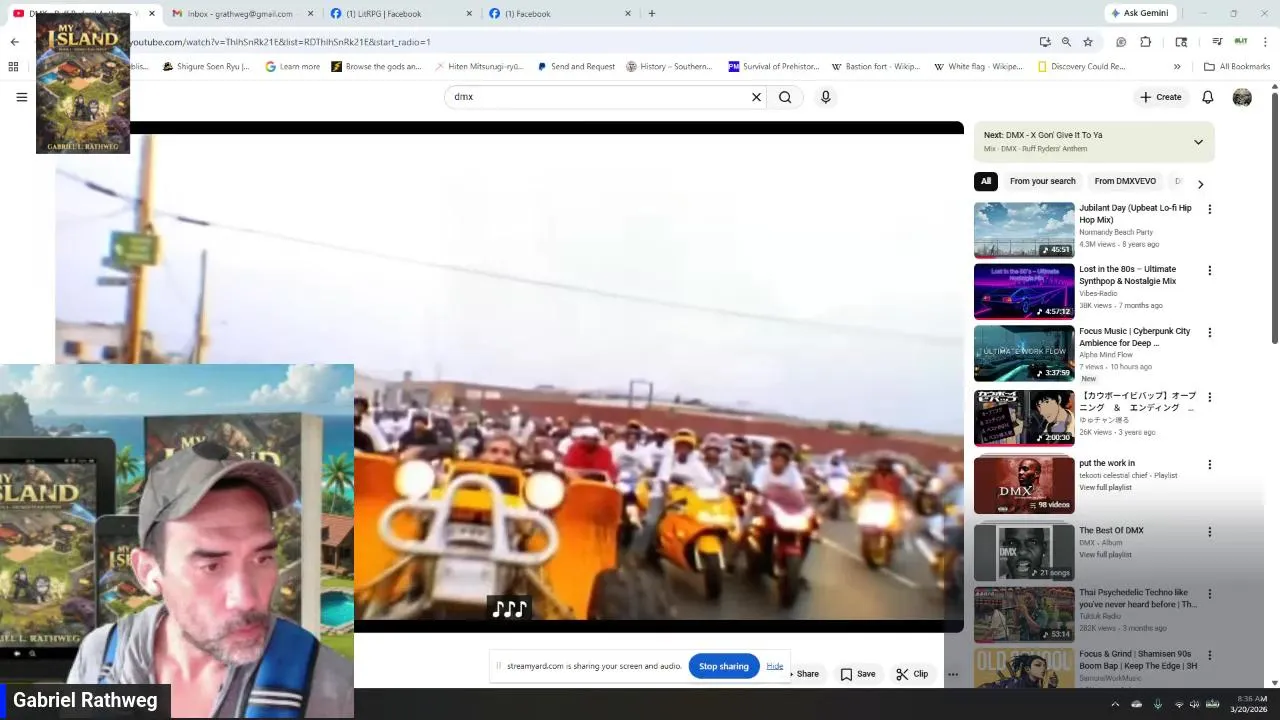Open YouTube notifications bell
Viewport: 1280px width, 720px height.
coord(1207,97)
